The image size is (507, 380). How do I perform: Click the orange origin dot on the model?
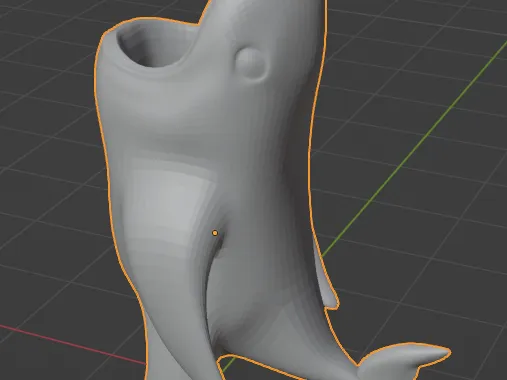pyautogui.click(x=215, y=233)
